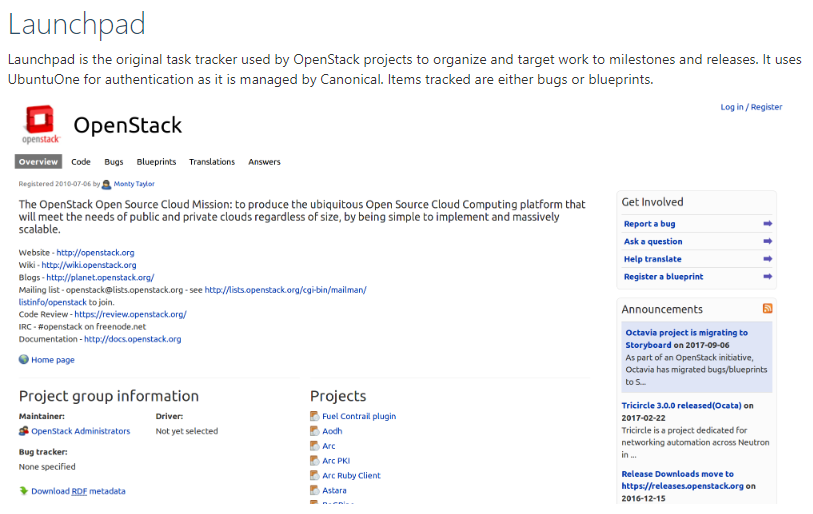Click the 'Registered 2010-07-06 by' text
Image resolution: width=813 pixels, height=514 pixels.
click(x=59, y=184)
